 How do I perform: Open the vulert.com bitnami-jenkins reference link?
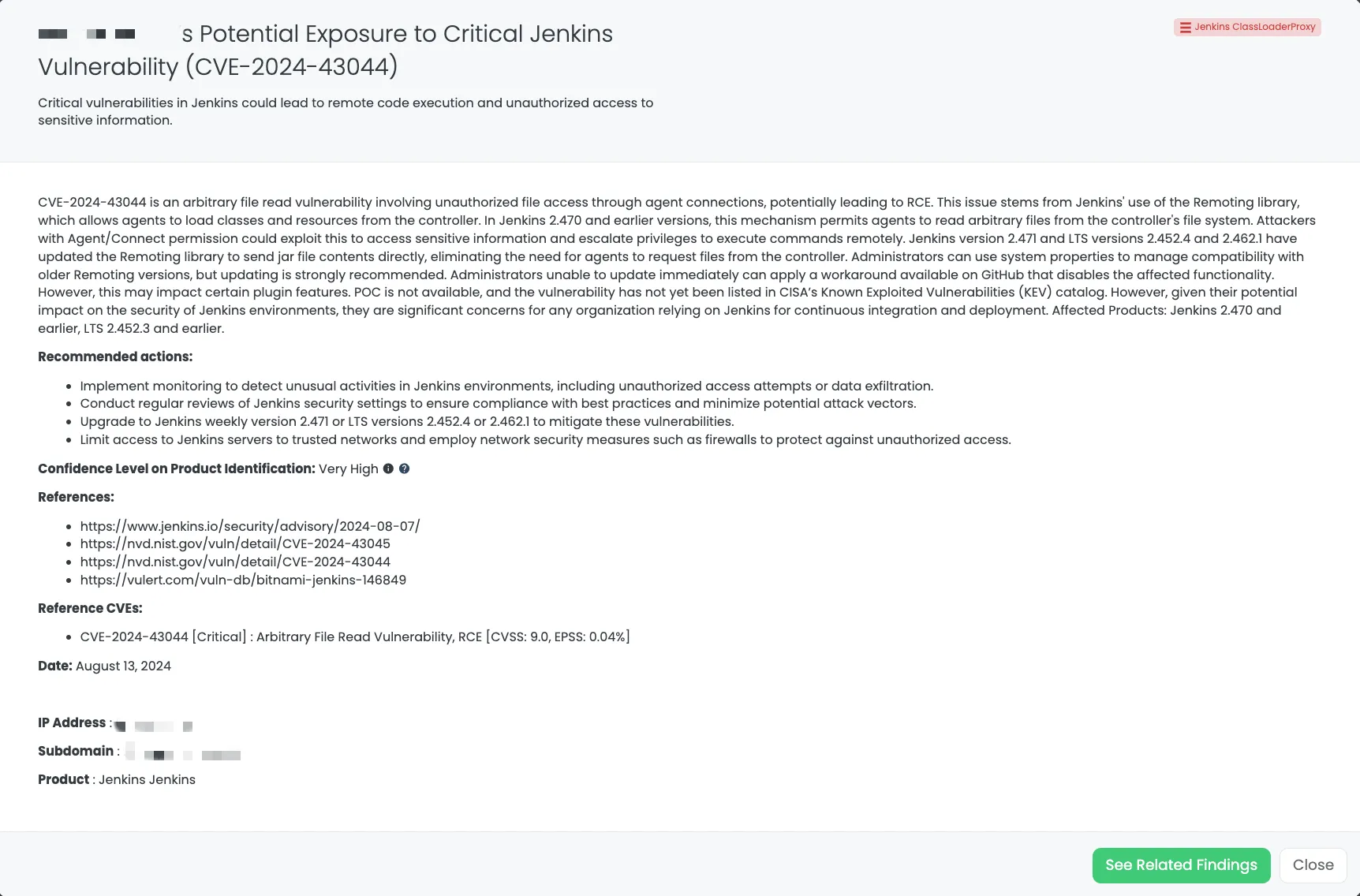click(243, 580)
